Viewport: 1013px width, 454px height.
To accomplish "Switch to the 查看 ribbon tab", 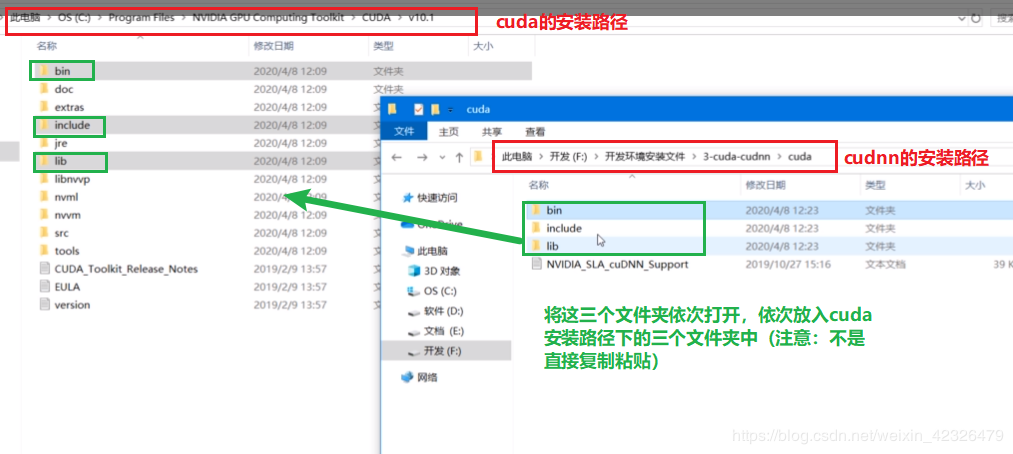I will point(535,131).
